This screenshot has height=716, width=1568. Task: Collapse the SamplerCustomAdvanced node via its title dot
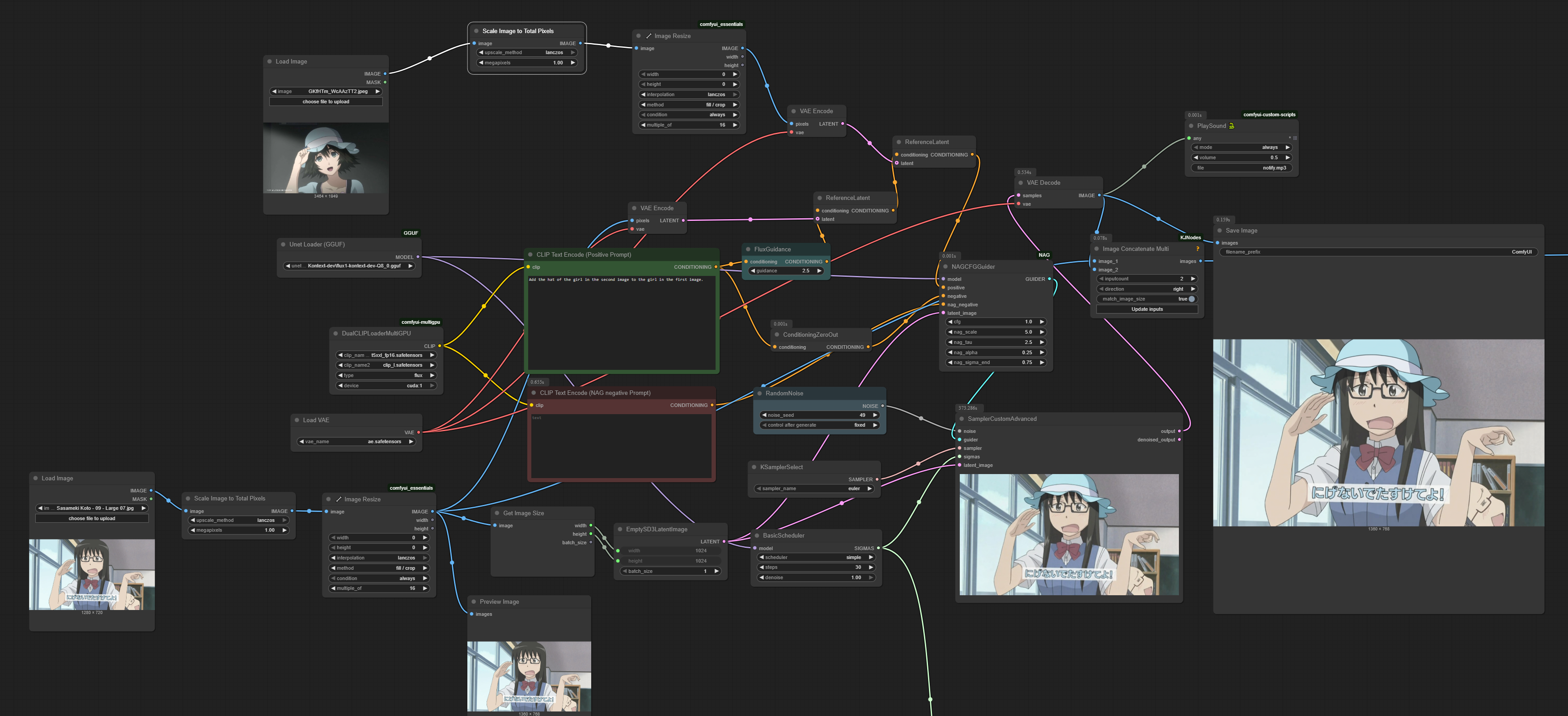click(962, 419)
